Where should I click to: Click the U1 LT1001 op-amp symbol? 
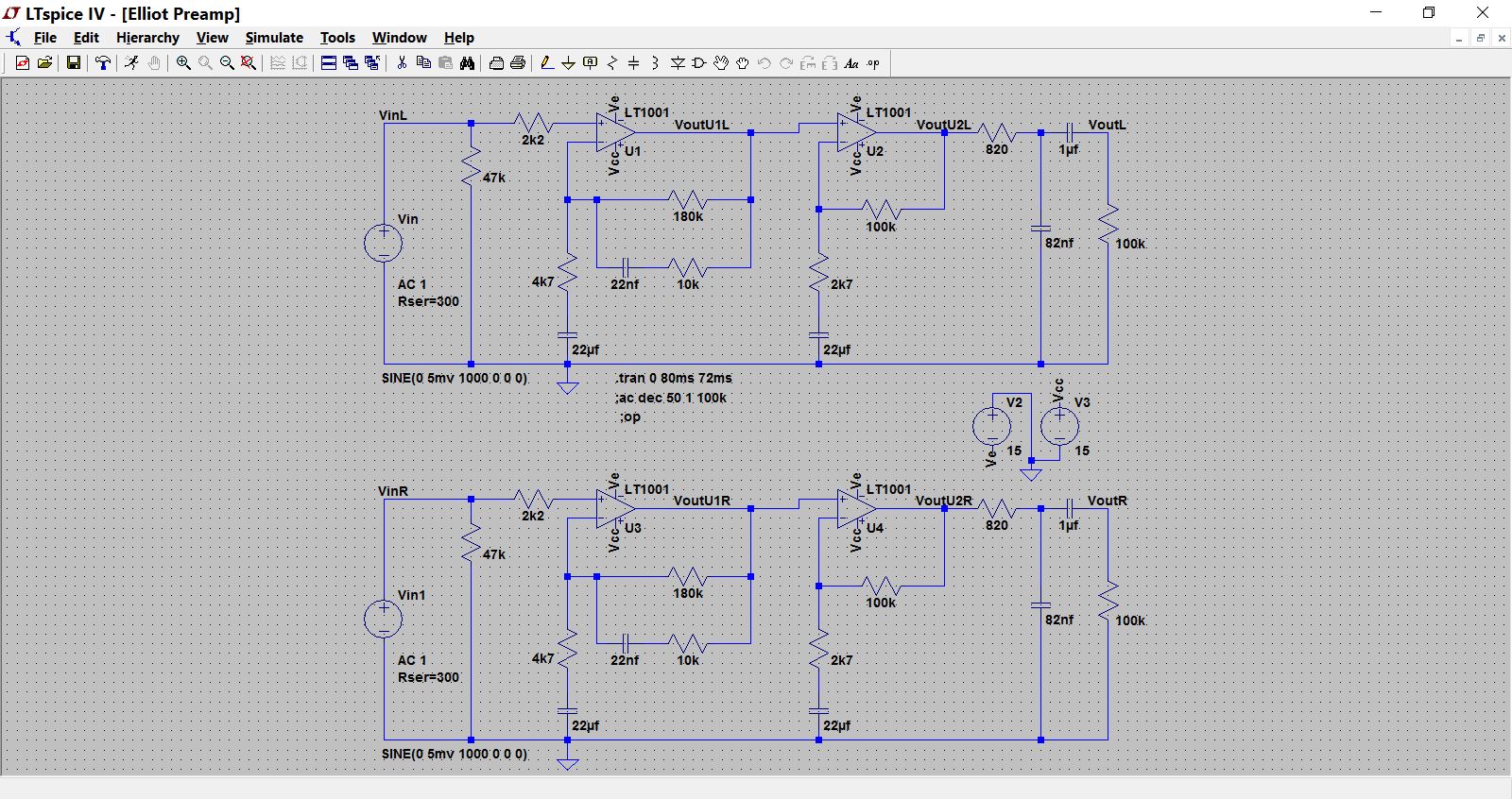[615, 133]
